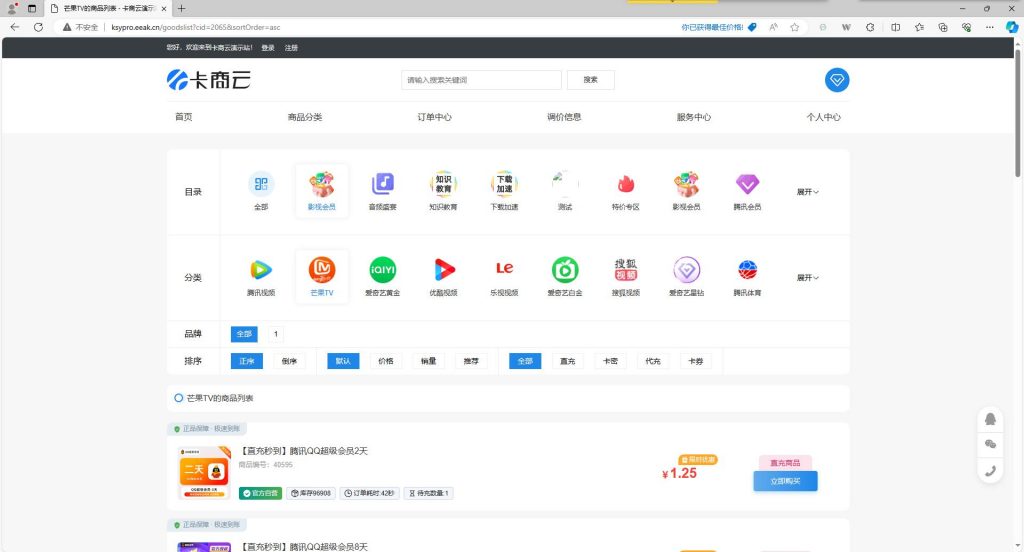Viewport: 1024px width, 552px height.
Task: Open 服务中心 navigation item
Action: pyautogui.click(x=694, y=117)
